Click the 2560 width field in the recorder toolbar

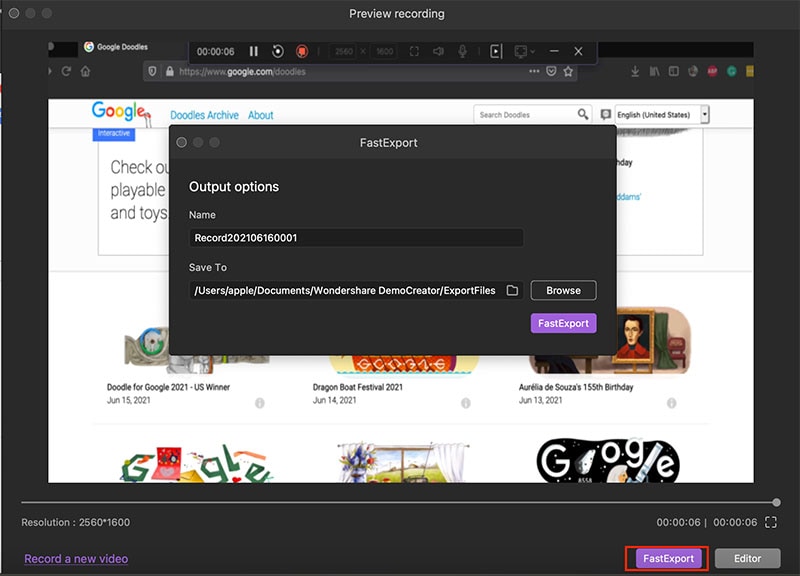343,52
